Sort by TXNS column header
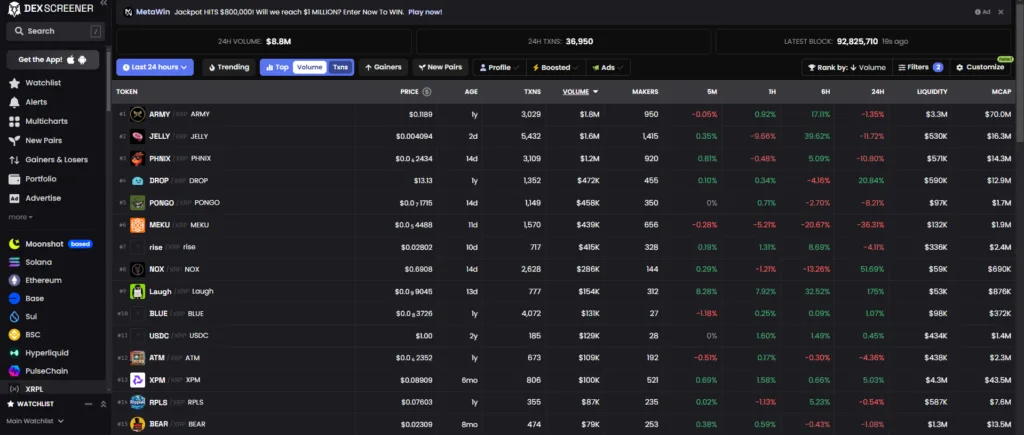Screen dimensions: 1024x435 pyautogui.click(x=532, y=92)
